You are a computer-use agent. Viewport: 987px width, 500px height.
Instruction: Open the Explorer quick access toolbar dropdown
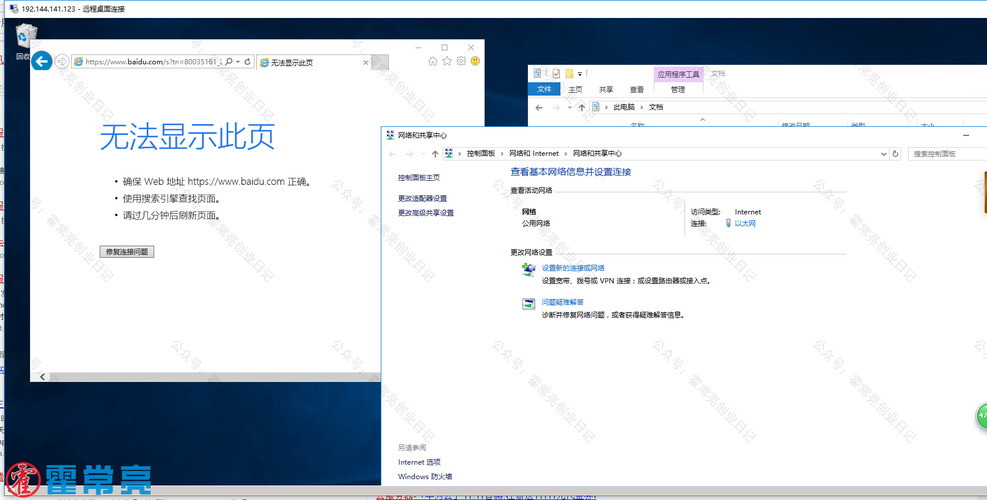tap(579, 73)
